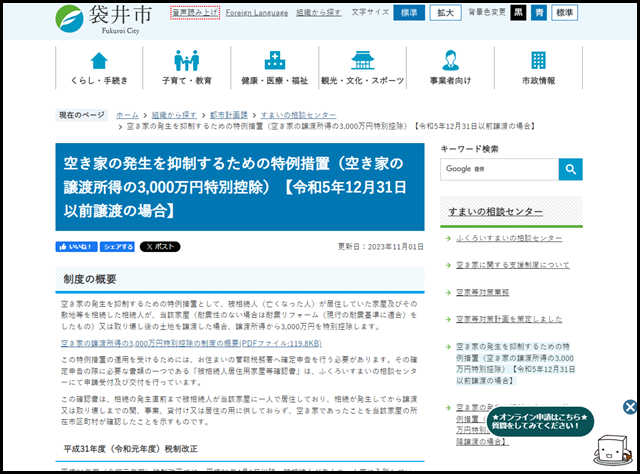640x474 pixels.
Task: Open すまいの相談センター breadcrumb link
Action: [298, 115]
